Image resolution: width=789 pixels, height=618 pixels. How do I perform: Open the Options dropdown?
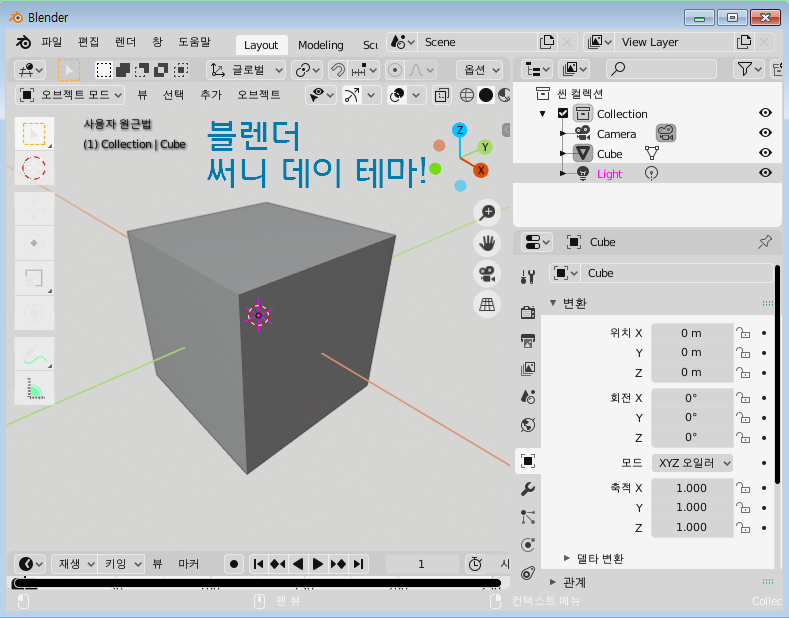tap(480, 70)
